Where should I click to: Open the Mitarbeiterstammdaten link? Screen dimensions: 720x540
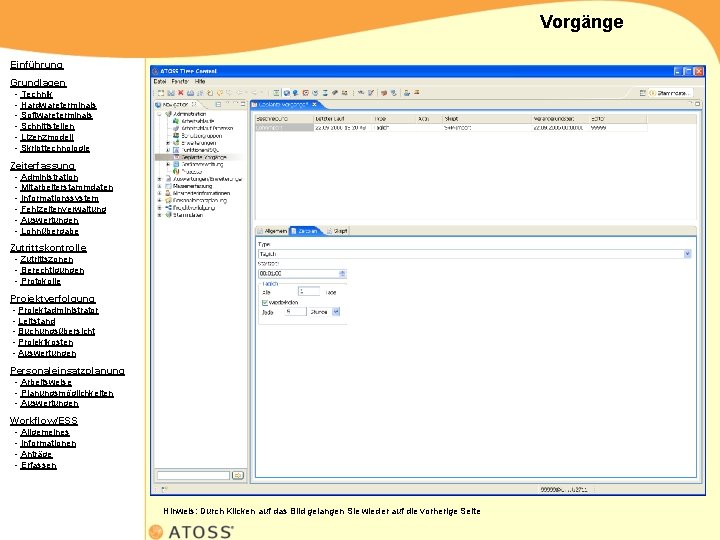pos(67,187)
